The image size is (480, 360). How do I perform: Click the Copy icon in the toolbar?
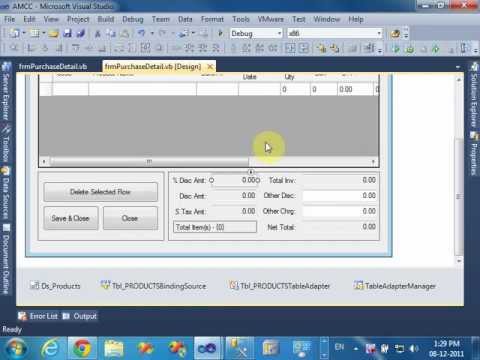pyautogui.click(x=111, y=33)
